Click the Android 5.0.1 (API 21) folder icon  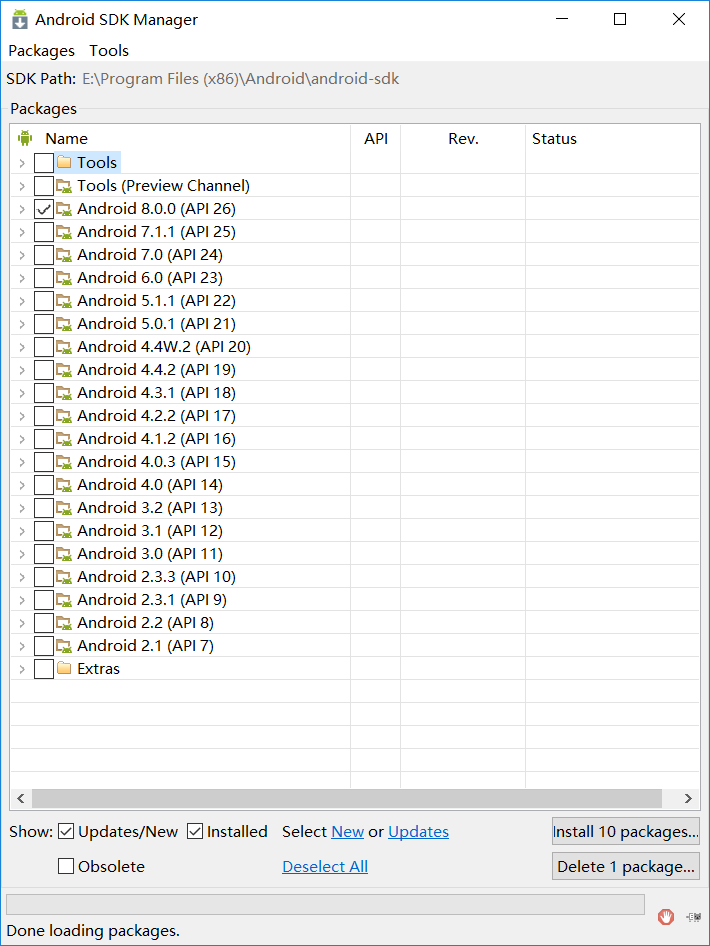(64, 323)
